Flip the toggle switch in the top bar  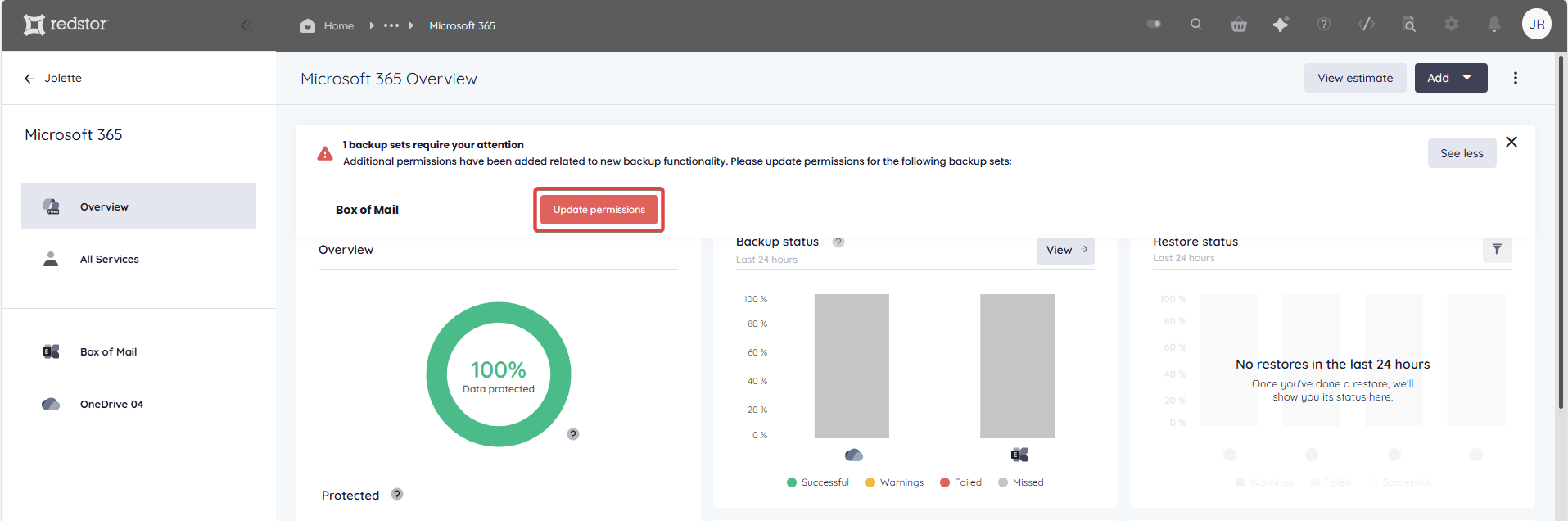[x=1154, y=24]
